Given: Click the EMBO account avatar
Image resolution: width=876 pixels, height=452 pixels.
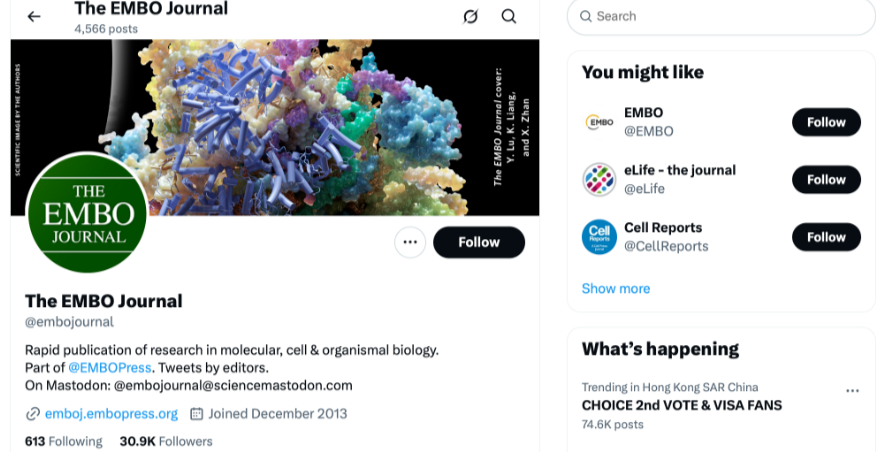Looking at the screenshot, I should (599, 122).
